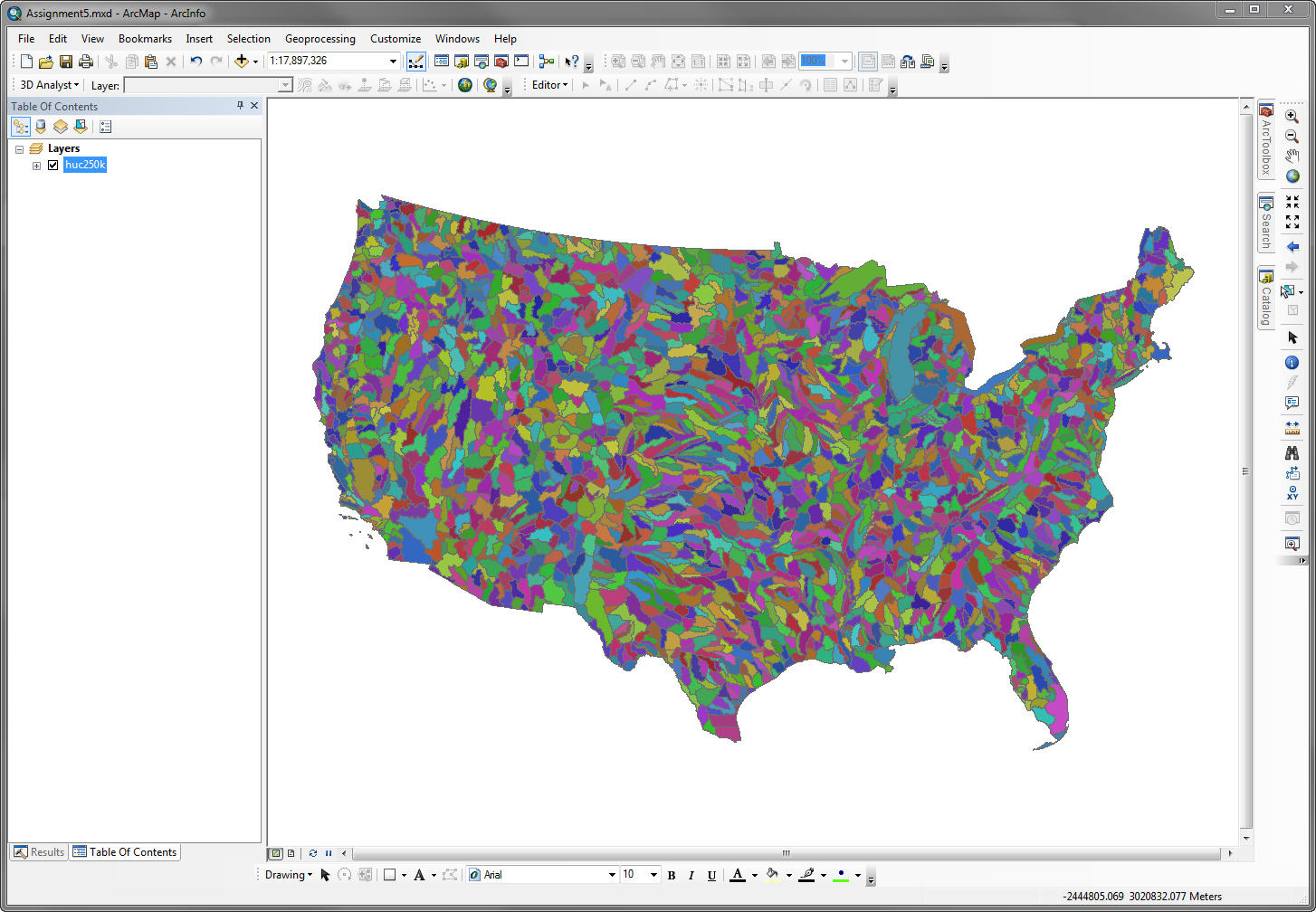Screen dimensions: 1316x912
Task: Open the Geoprocessing menu
Action: pyautogui.click(x=320, y=39)
